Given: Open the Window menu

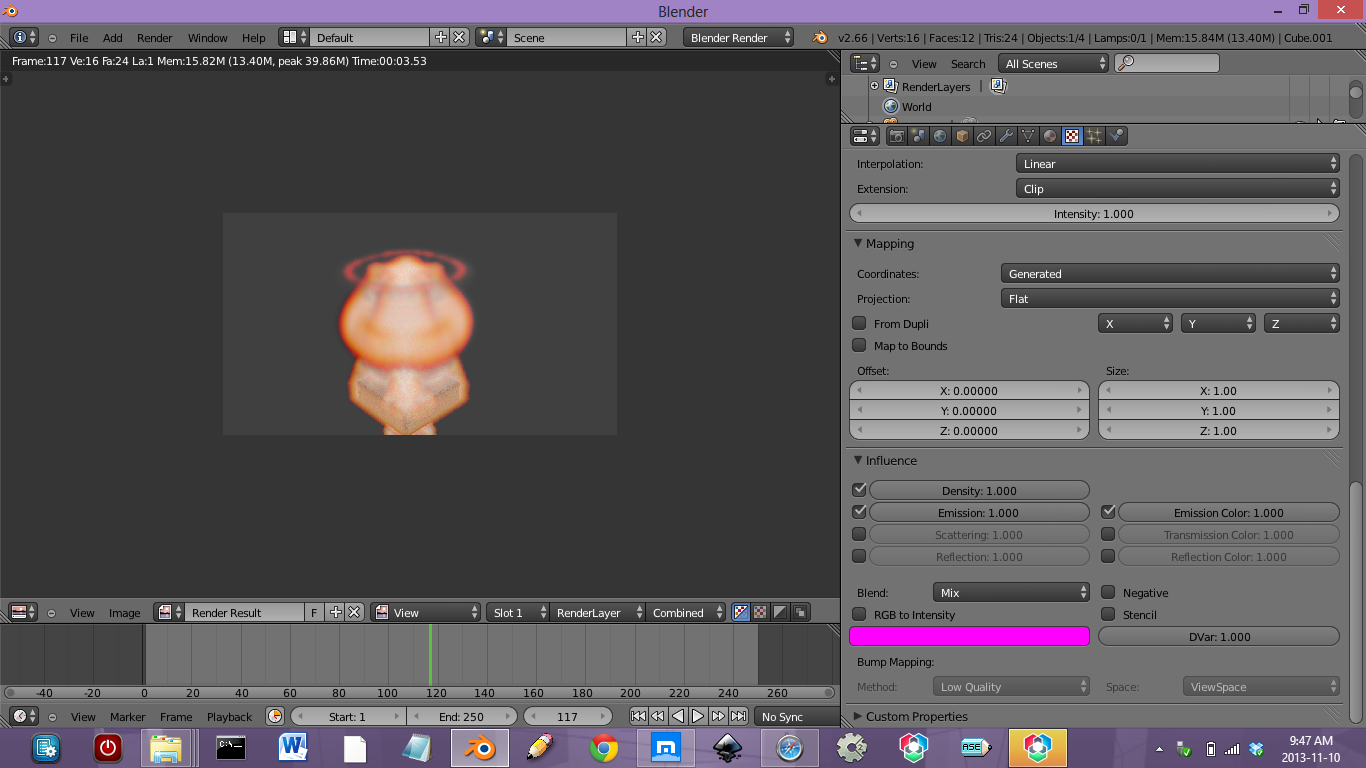Looking at the screenshot, I should coord(208,38).
